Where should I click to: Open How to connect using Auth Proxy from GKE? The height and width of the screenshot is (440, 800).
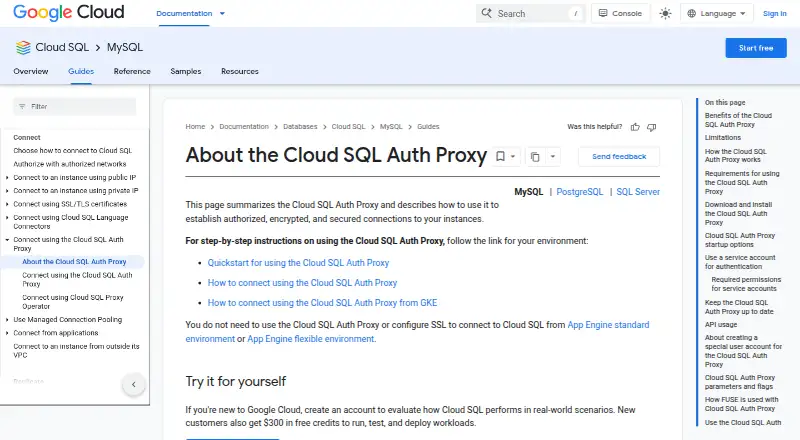[322, 303]
